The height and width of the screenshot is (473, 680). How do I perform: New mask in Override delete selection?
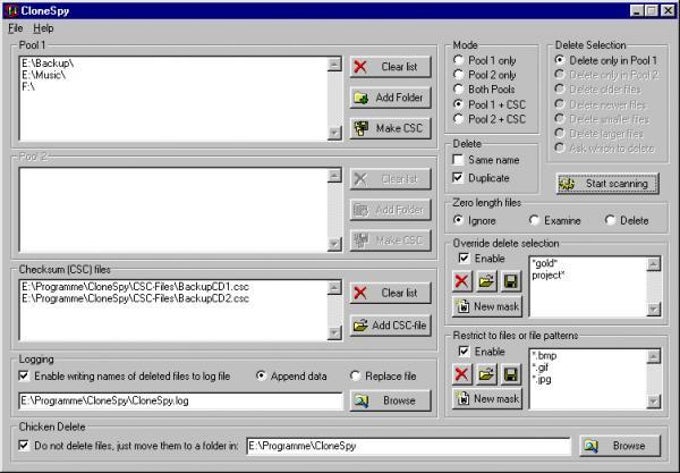(x=487, y=307)
